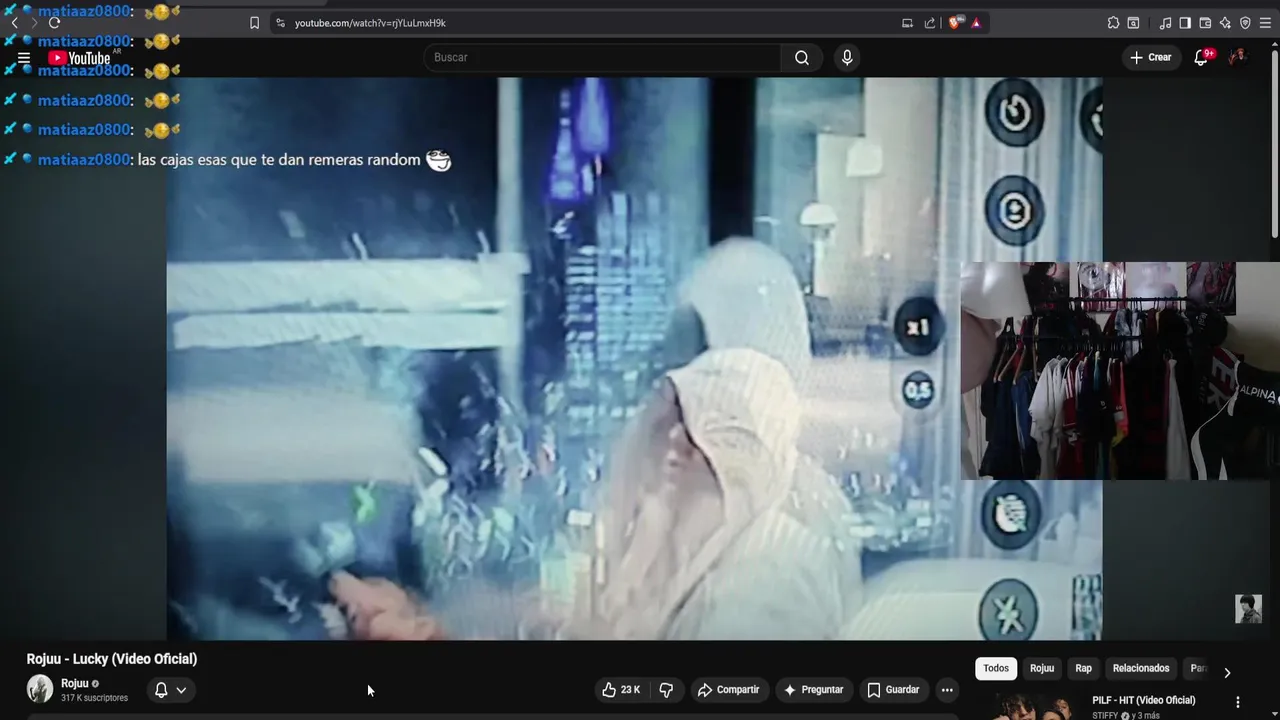This screenshot has height=720, width=1280.
Task: Bookmark this page from the address bar
Action: pos(254,23)
